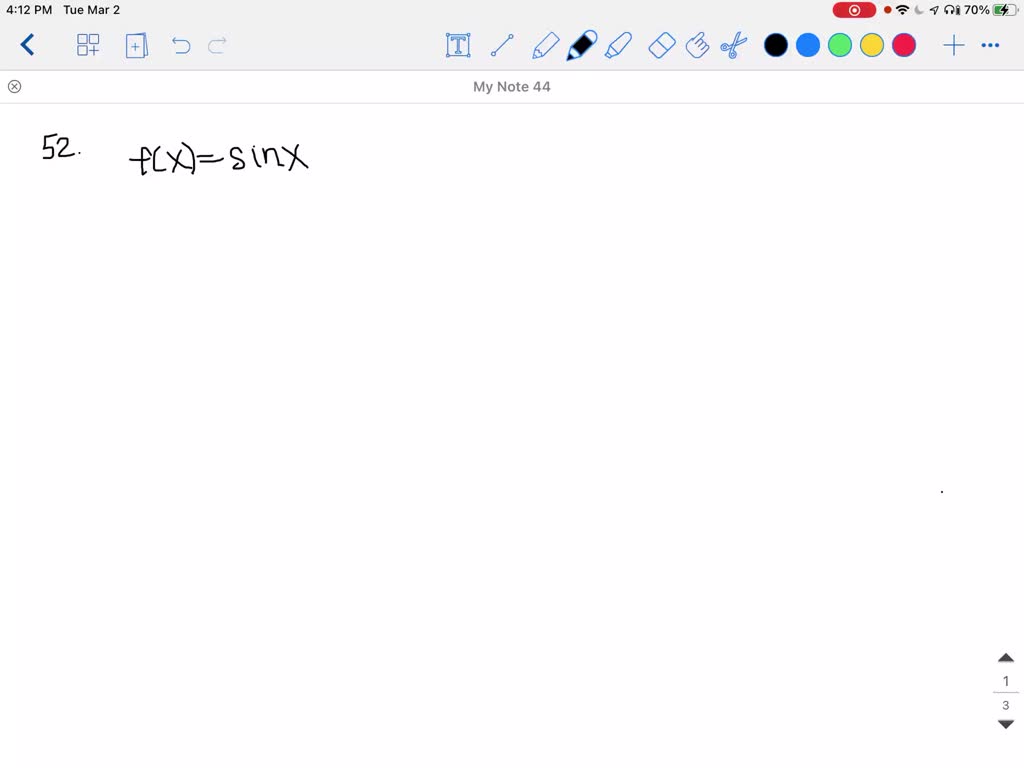The width and height of the screenshot is (1024, 768).
Task: Tap the My Note 44 title
Action: pos(512,86)
